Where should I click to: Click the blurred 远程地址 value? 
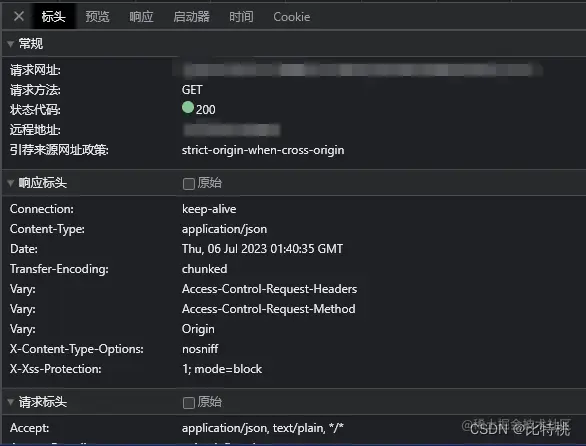231,130
